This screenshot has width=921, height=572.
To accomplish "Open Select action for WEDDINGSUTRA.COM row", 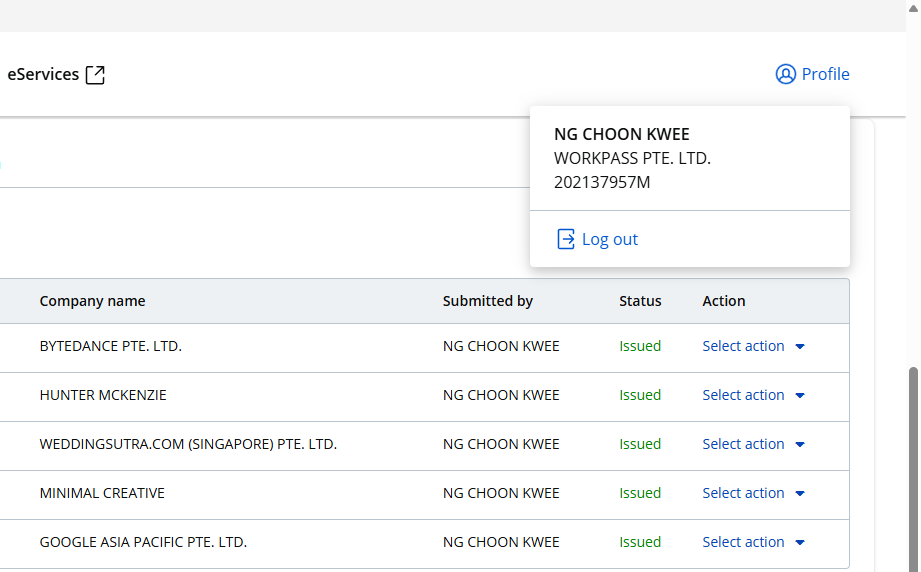I will 743,444.
